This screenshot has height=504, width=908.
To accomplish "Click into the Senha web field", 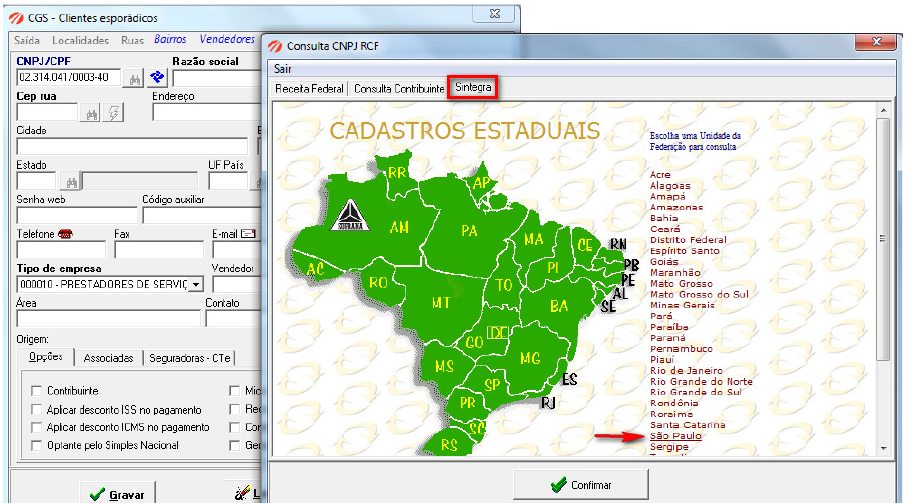I will point(77,215).
